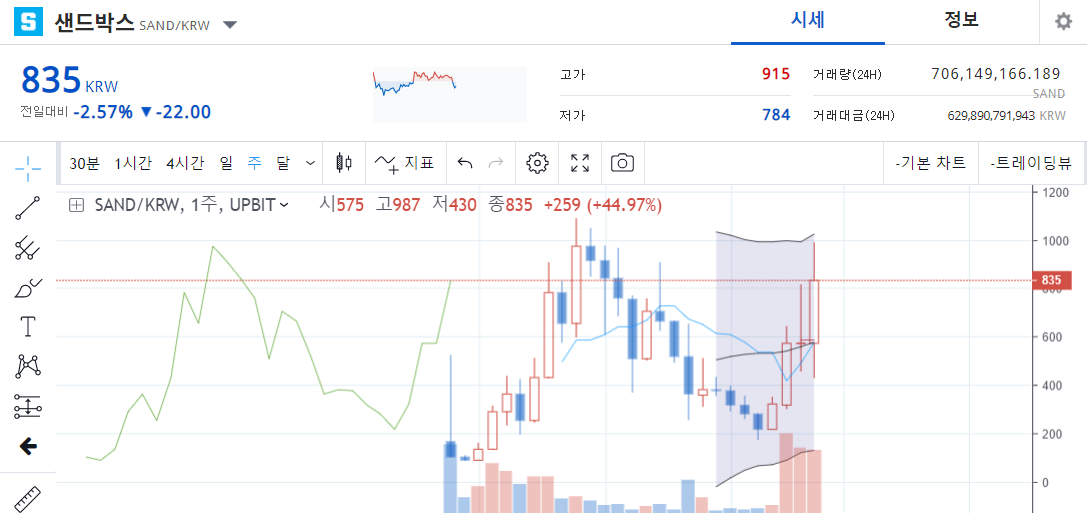This screenshot has width=1087, height=513.
Task: Switch to 트레이딩뷰 chart view
Action: [x=1032, y=164]
